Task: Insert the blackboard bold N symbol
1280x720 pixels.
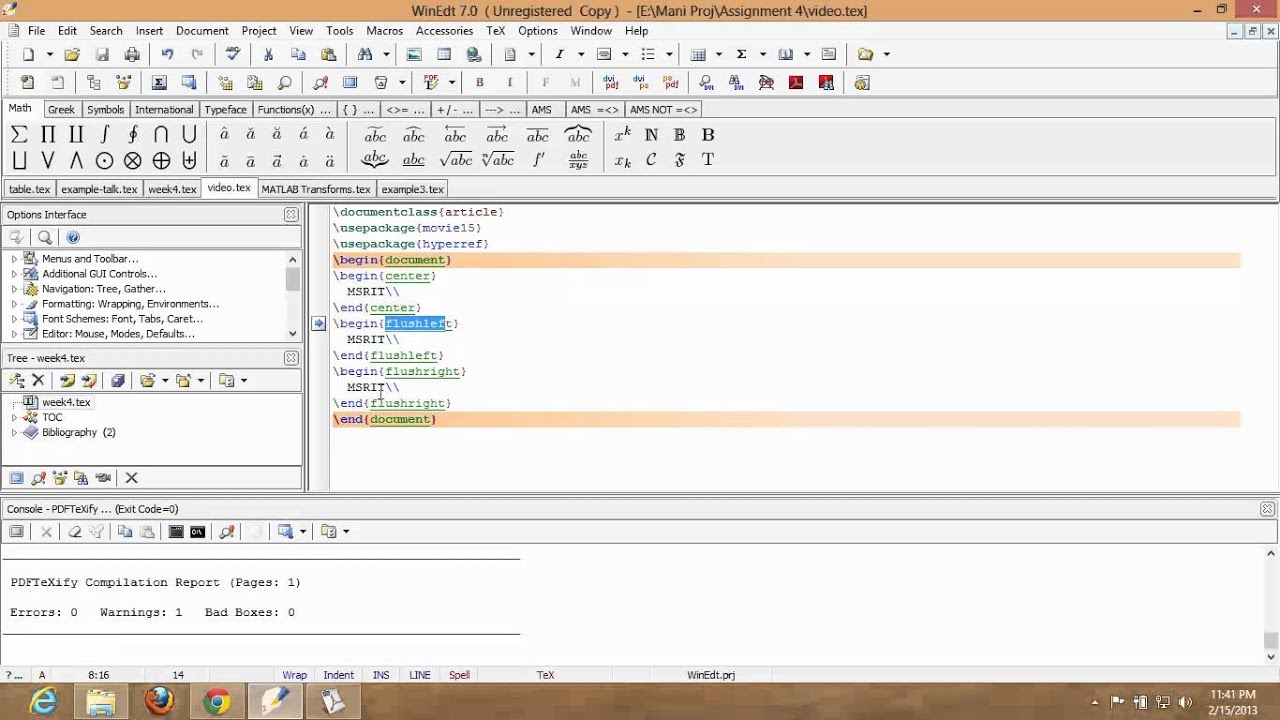Action: (x=651, y=135)
